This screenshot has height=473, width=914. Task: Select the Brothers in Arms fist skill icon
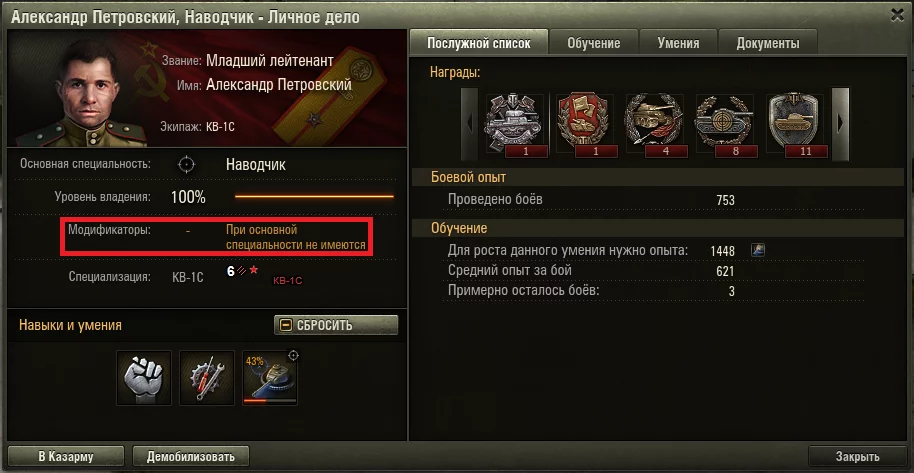(x=144, y=377)
